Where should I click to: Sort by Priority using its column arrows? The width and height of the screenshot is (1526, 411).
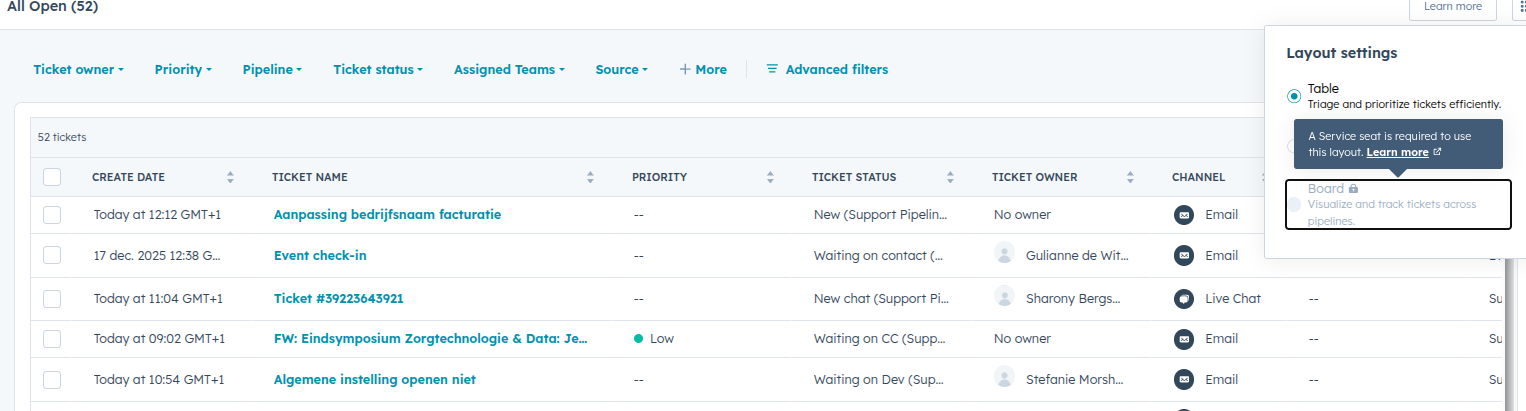pyautogui.click(x=770, y=177)
